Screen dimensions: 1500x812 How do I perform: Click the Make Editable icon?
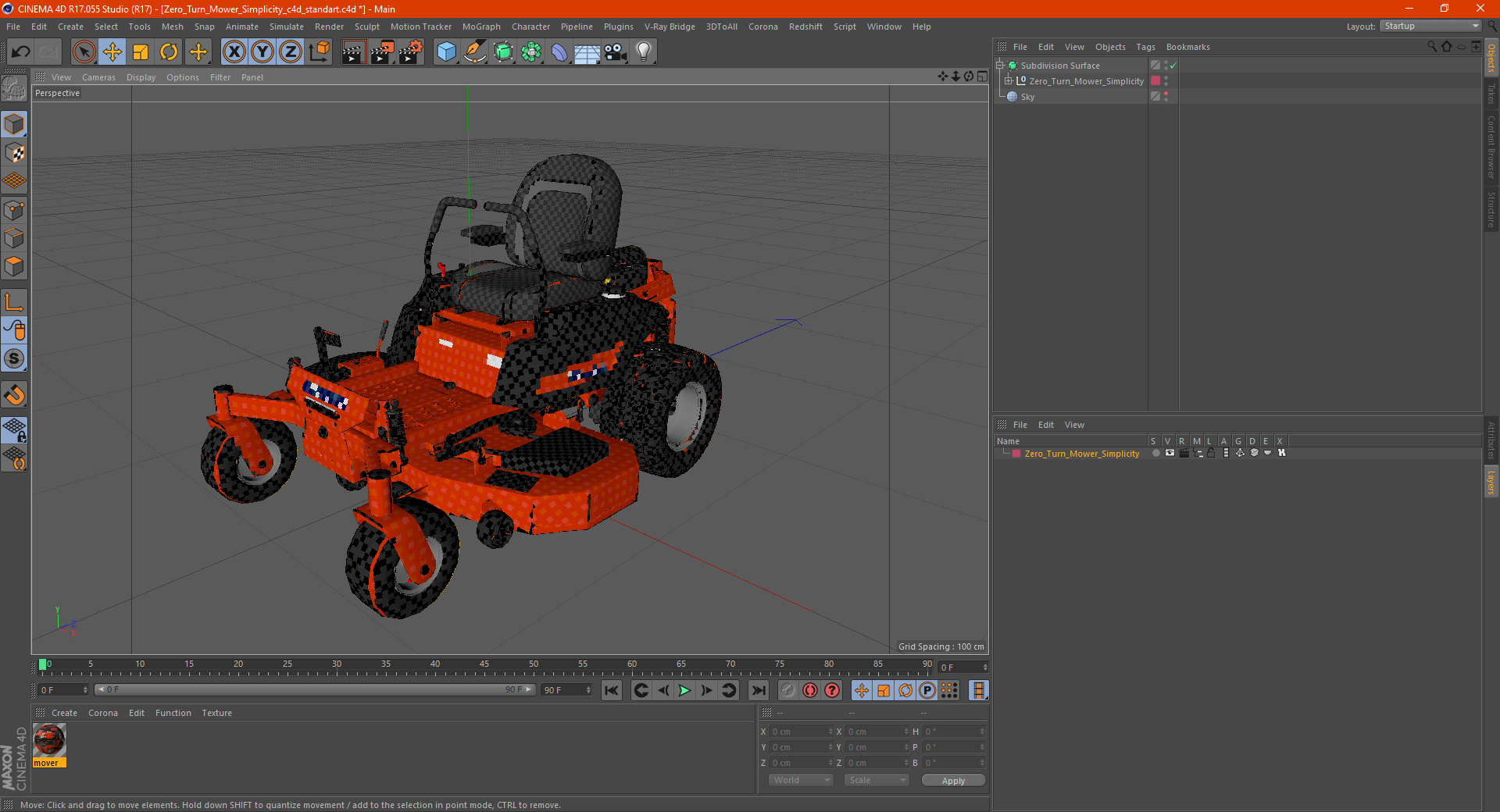[14, 90]
